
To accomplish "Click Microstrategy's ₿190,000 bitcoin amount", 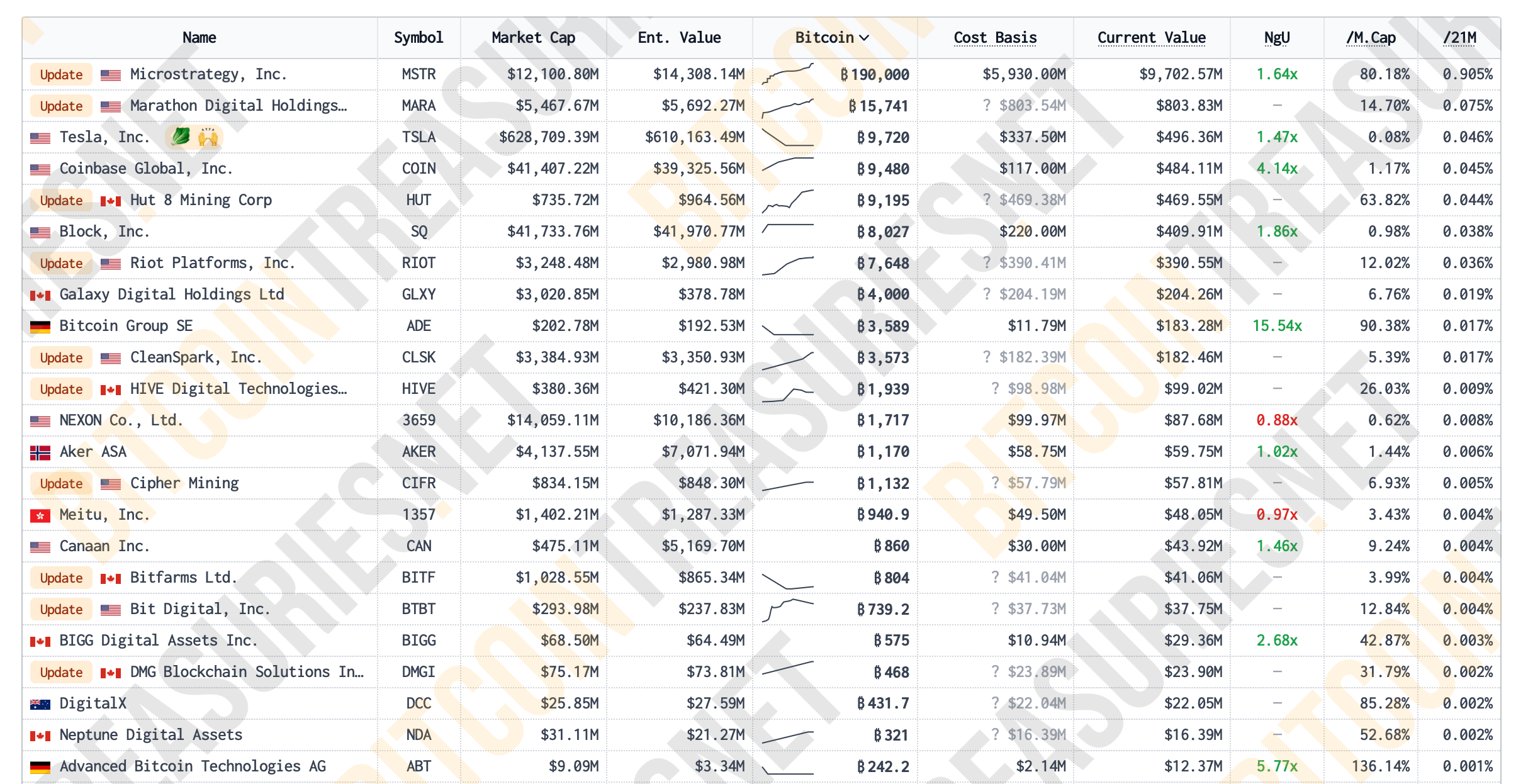I will click(875, 74).
